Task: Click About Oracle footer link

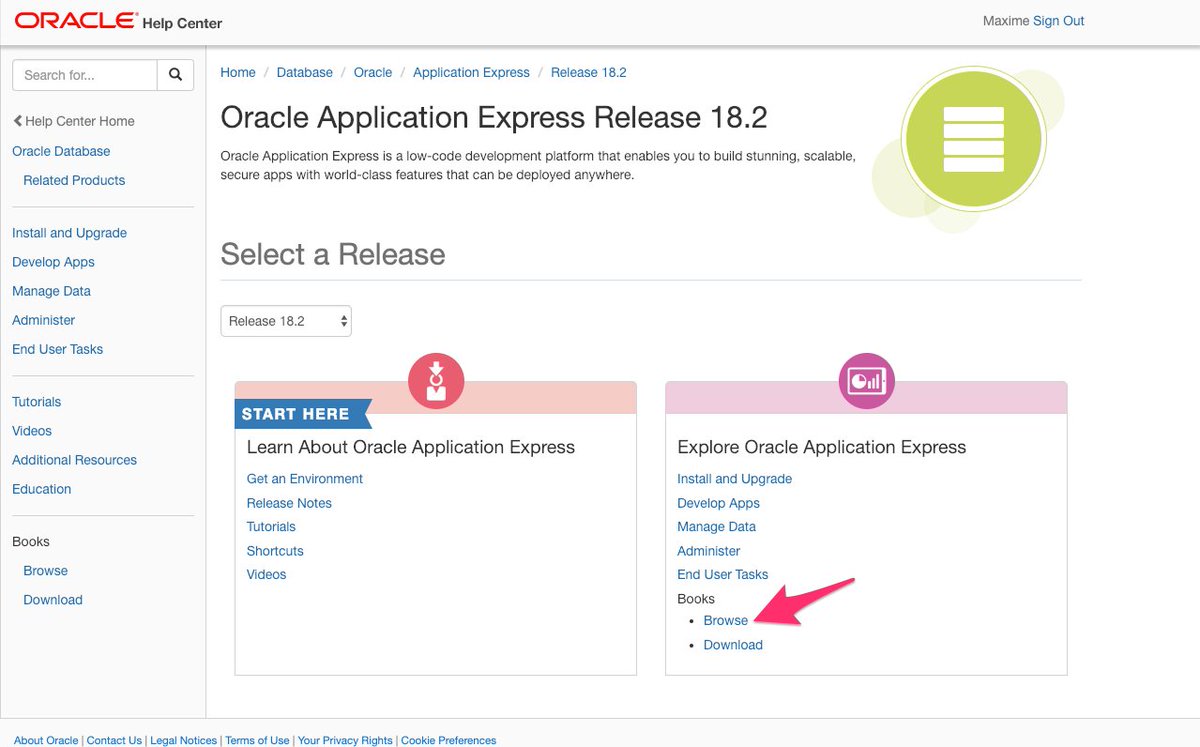Action: 46,740
